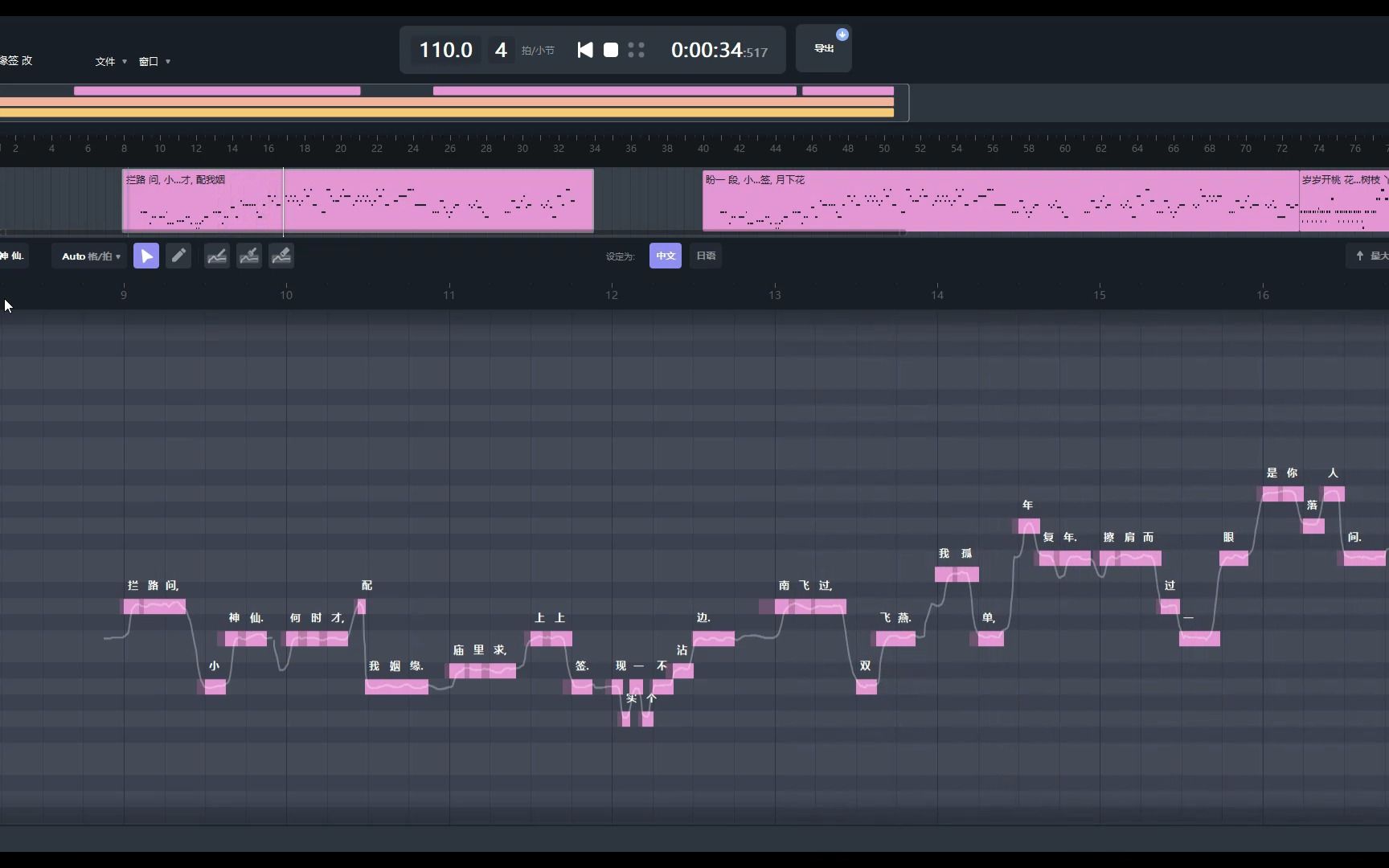
Task: Select the arrow pointer tool
Action: point(146,256)
